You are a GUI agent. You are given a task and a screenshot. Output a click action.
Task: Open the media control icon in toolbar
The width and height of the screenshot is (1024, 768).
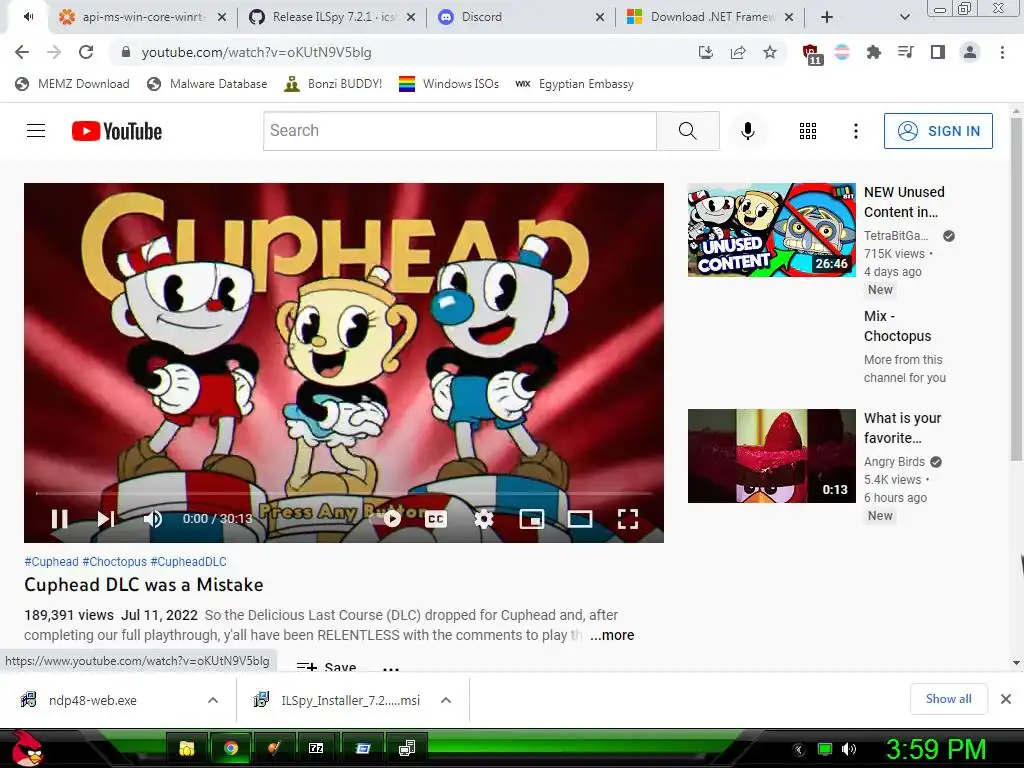pos(906,52)
